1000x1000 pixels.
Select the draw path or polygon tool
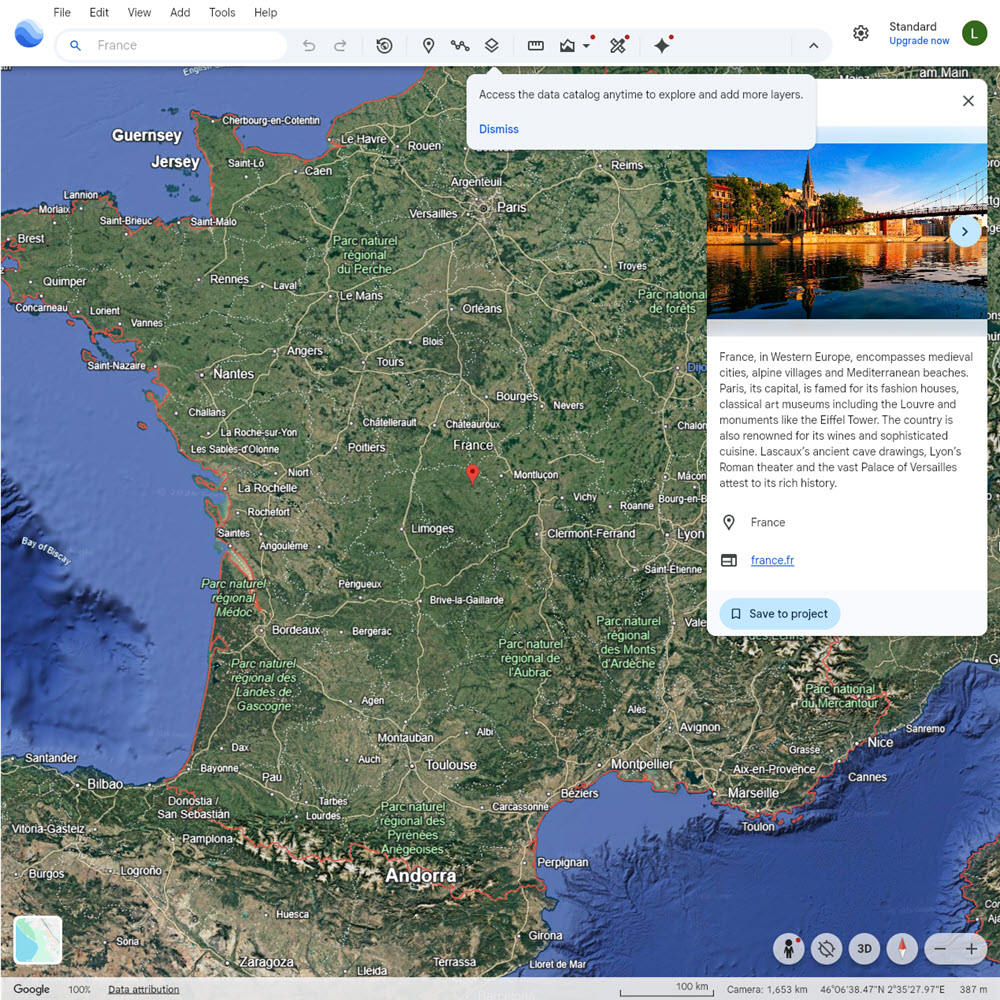(460, 45)
